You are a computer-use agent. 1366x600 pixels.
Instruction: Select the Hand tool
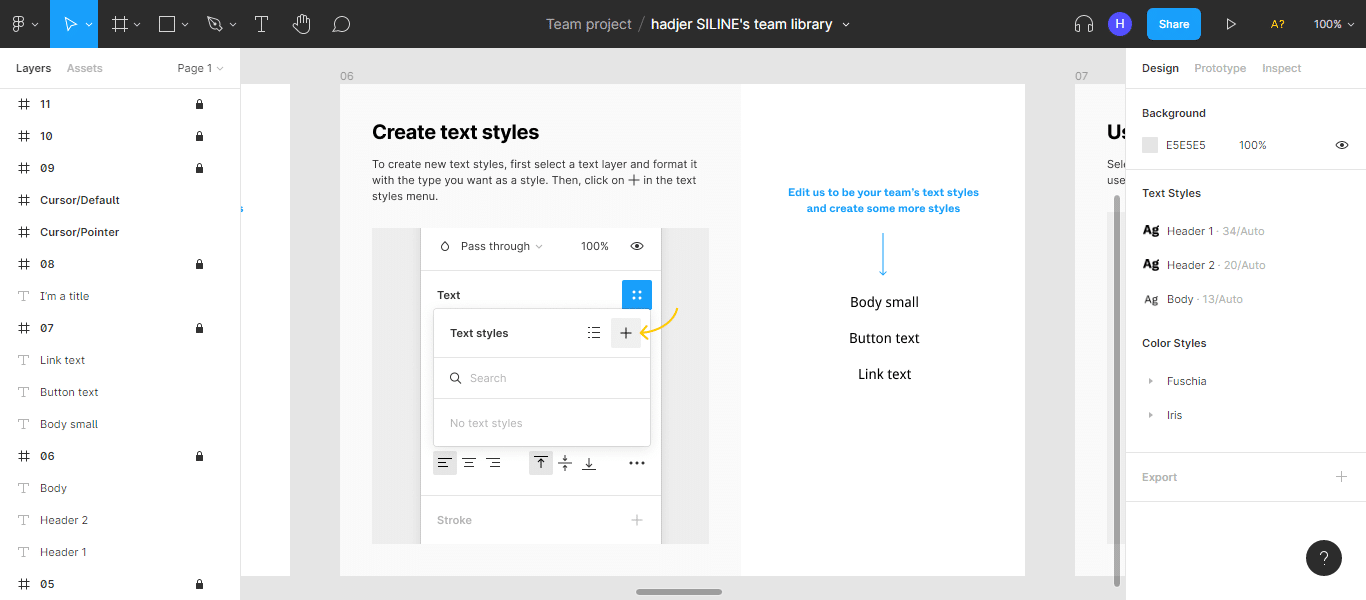pyautogui.click(x=301, y=24)
